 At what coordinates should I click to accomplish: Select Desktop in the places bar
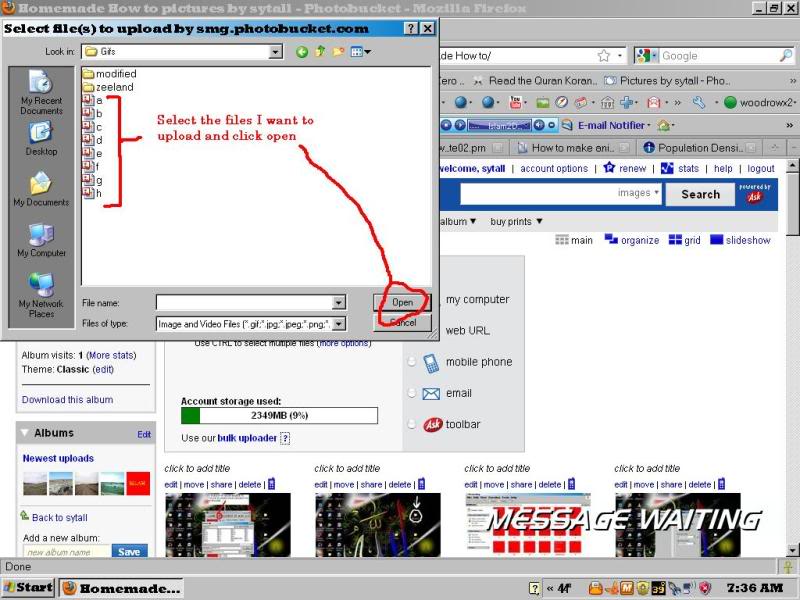pyautogui.click(x=41, y=138)
